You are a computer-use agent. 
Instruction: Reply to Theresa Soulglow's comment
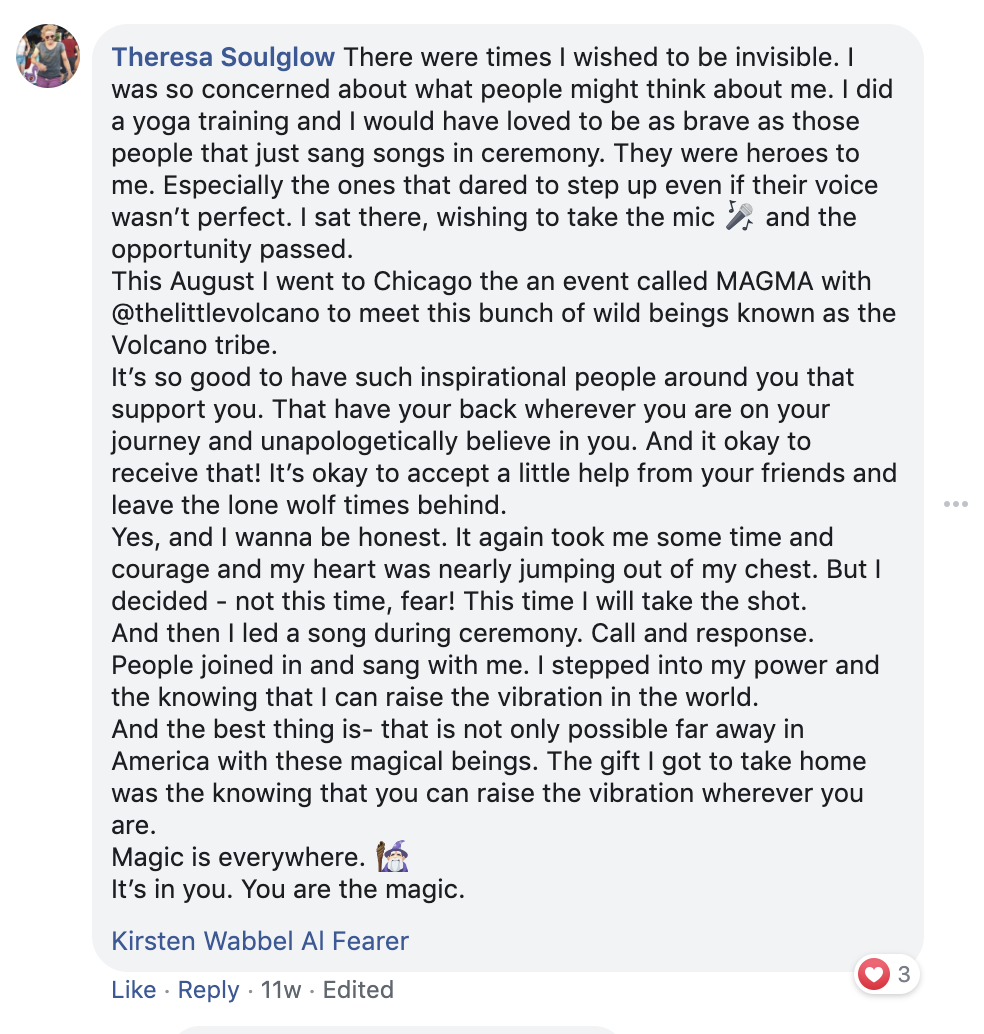208,990
